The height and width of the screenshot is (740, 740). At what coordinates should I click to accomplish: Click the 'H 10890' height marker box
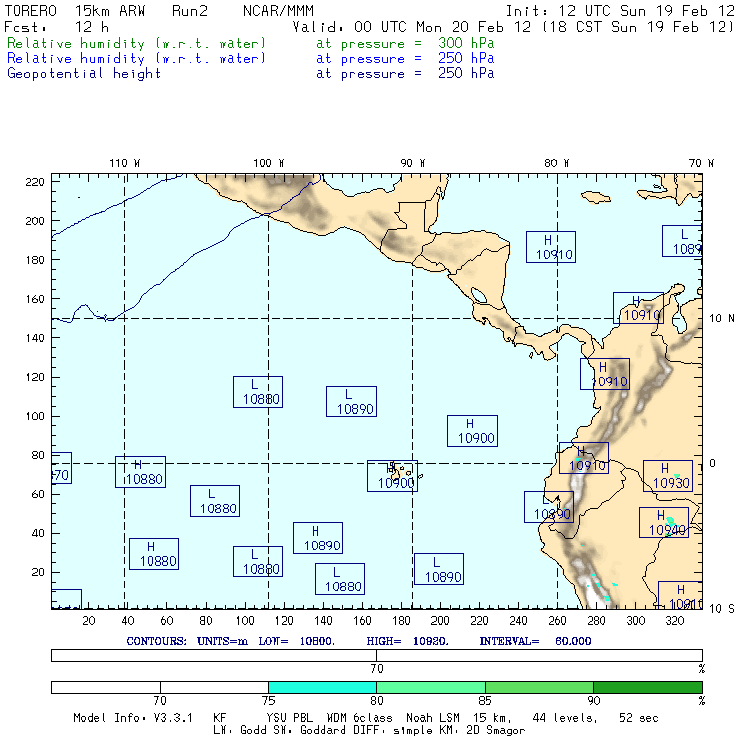(x=318, y=538)
